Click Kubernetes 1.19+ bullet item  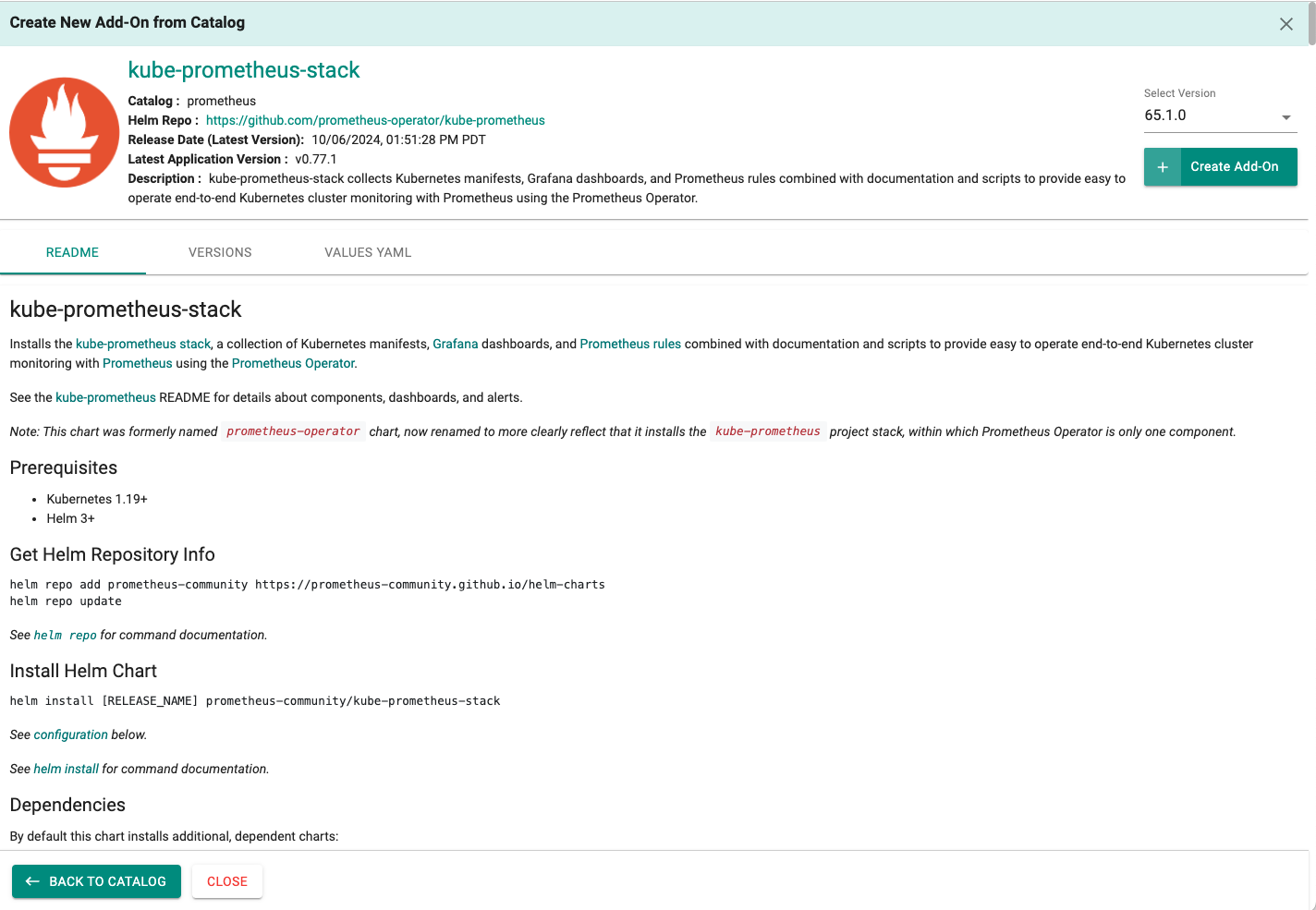(x=97, y=499)
